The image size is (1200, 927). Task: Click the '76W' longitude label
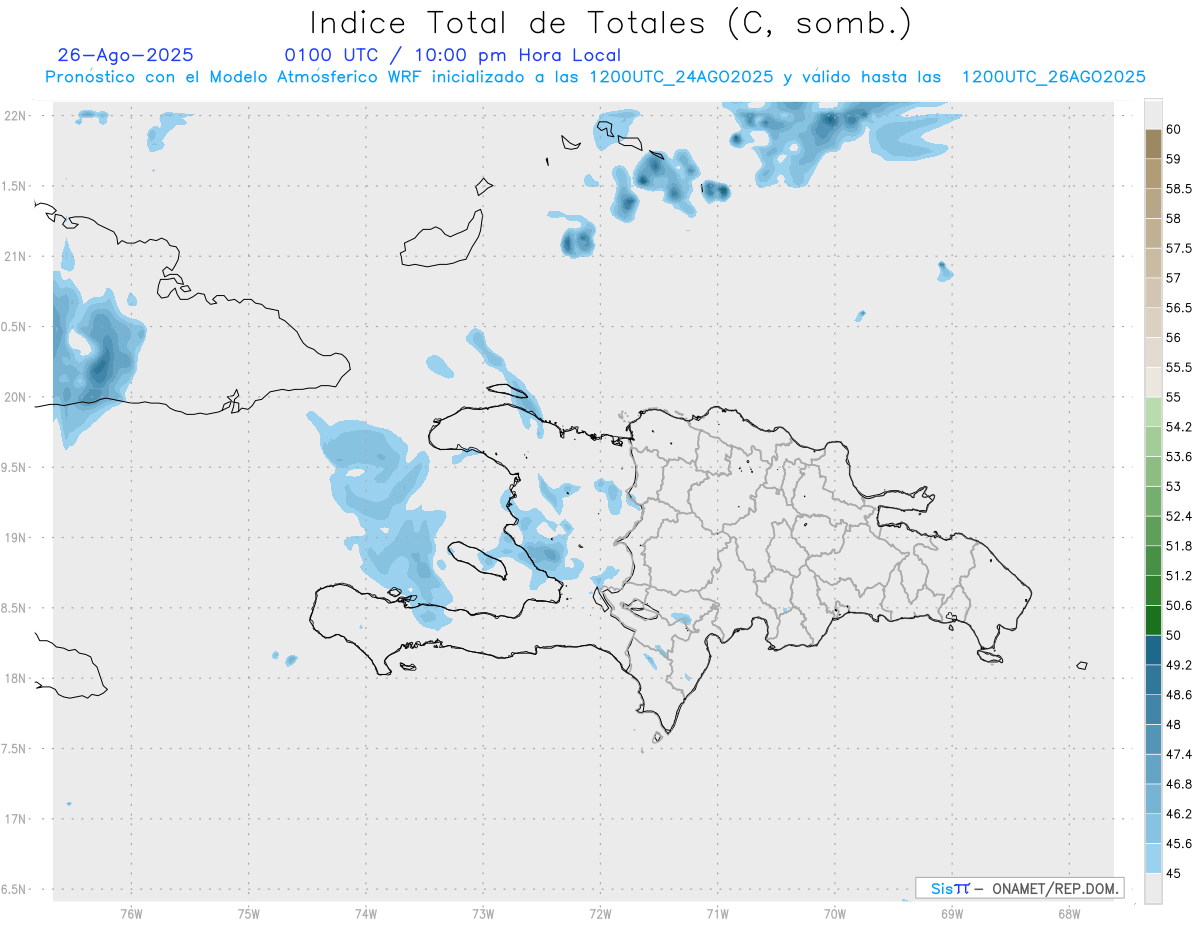coord(131,913)
